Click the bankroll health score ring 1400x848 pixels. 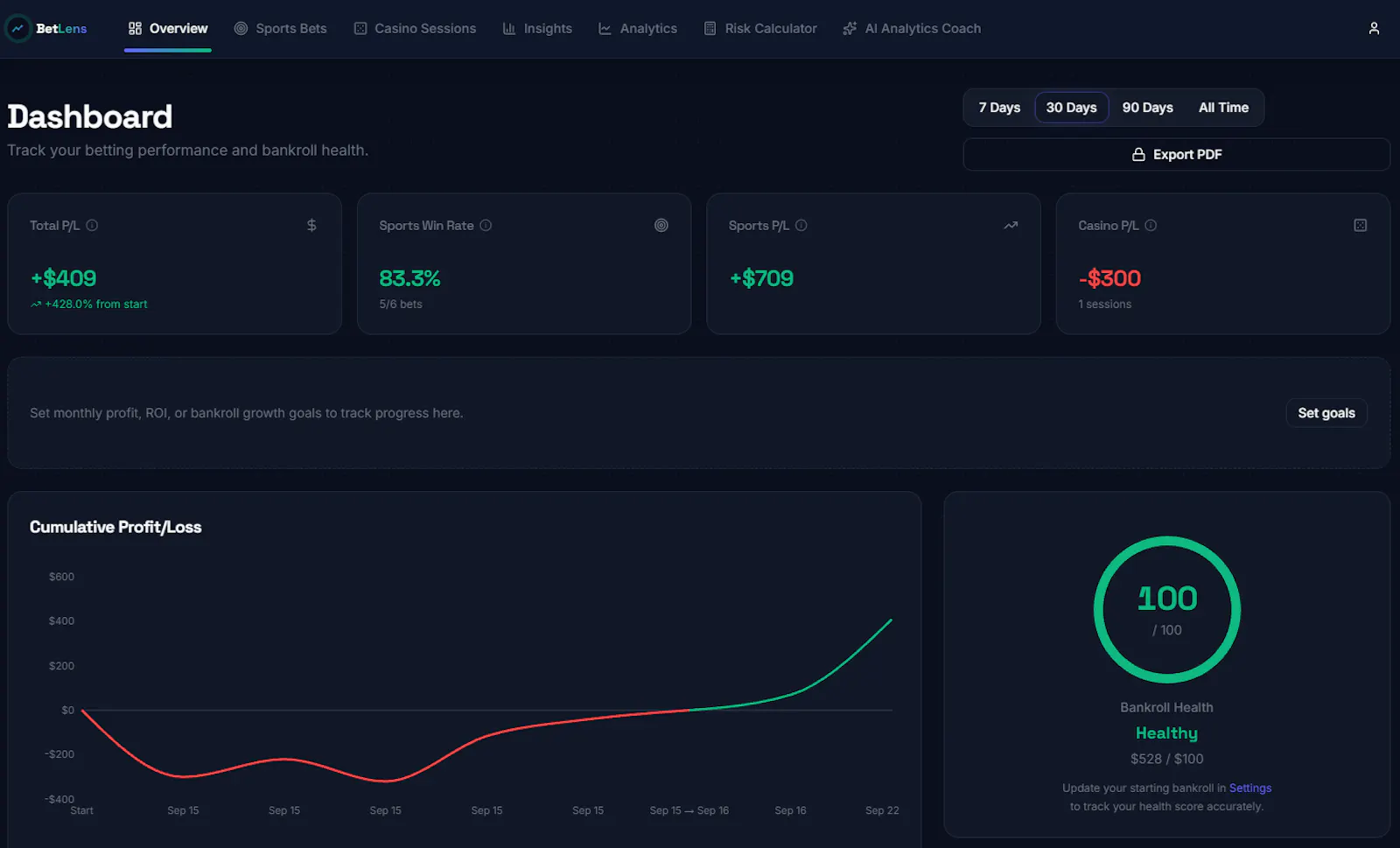coord(1167,610)
